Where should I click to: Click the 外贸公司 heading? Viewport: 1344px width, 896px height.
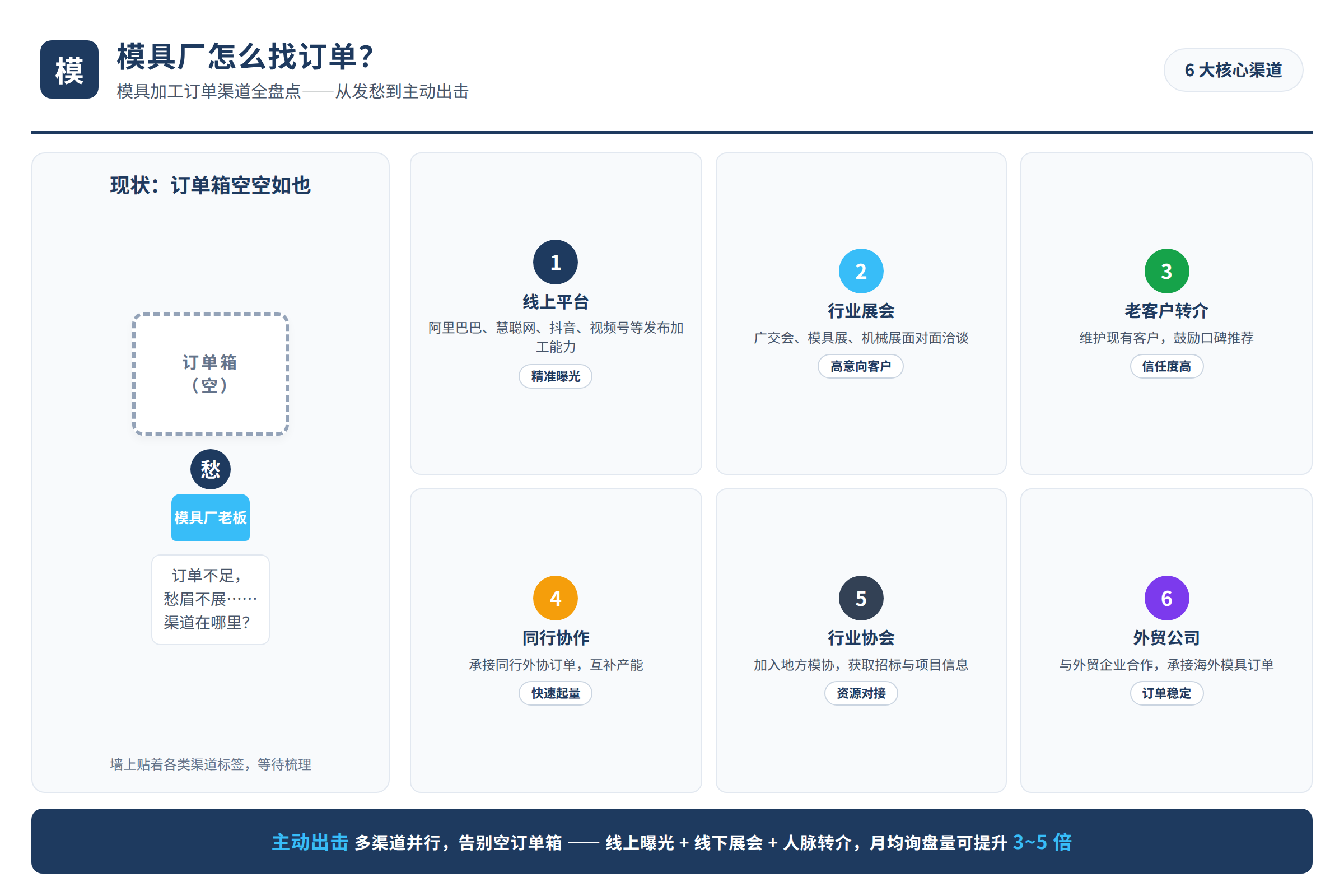click(x=1166, y=638)
